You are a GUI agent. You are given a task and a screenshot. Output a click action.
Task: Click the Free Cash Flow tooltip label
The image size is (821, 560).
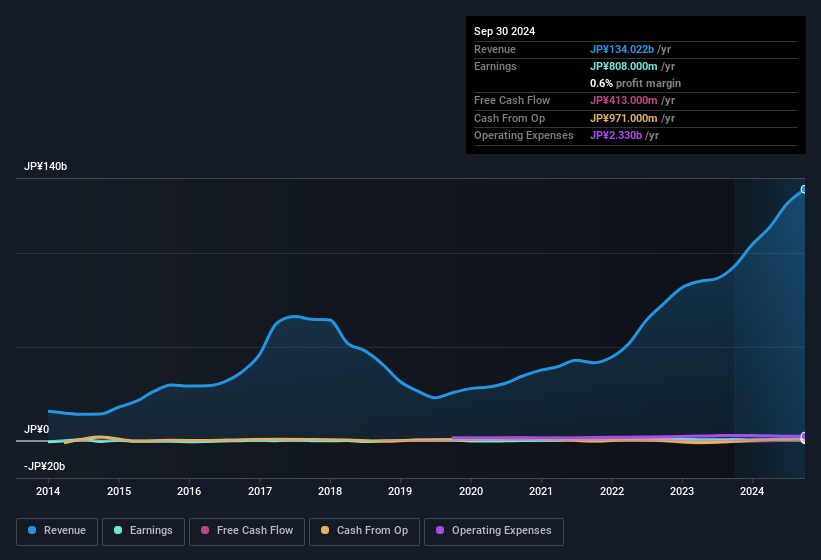coord(512,100)
